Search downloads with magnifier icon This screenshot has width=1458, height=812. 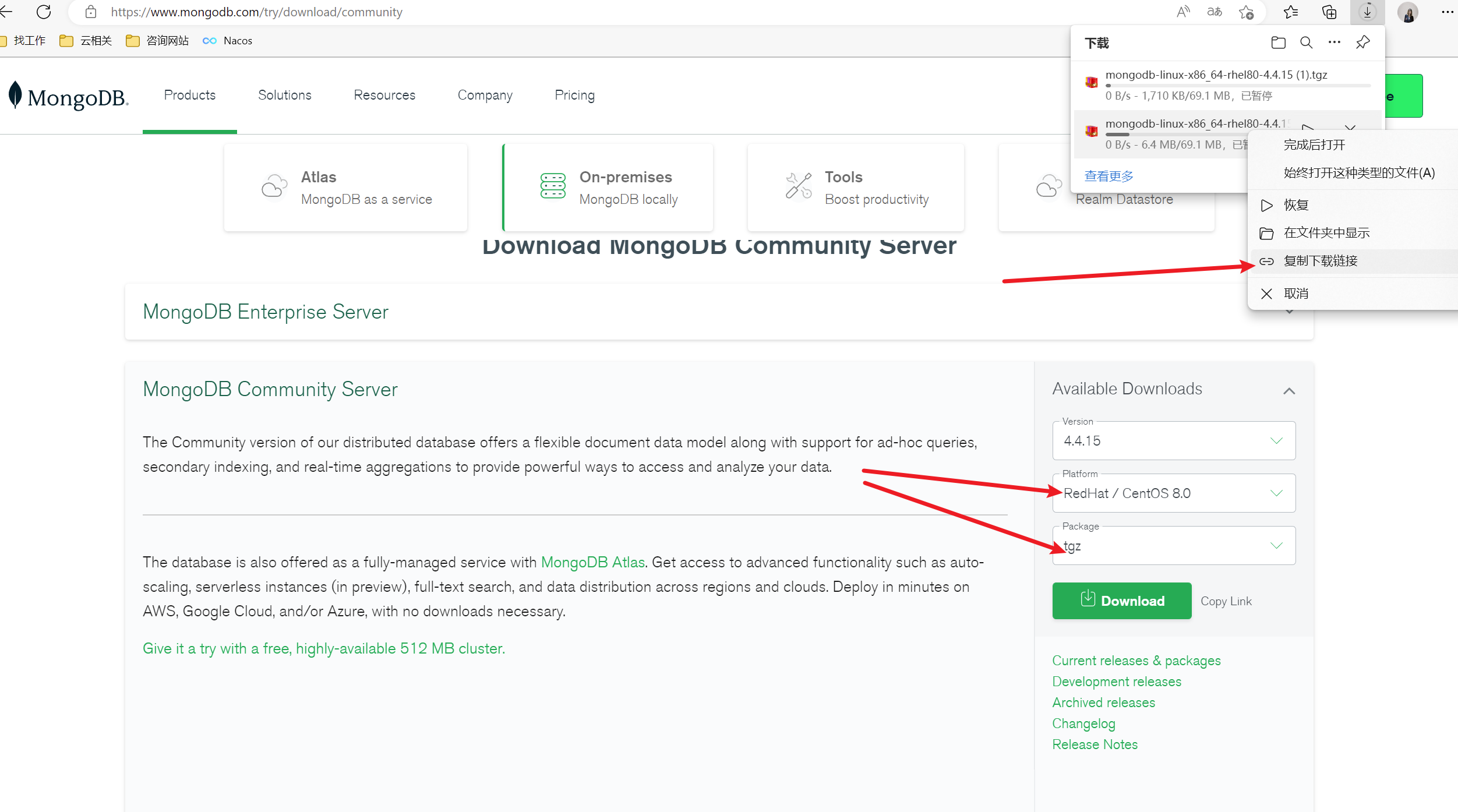tap(1307, 43)
